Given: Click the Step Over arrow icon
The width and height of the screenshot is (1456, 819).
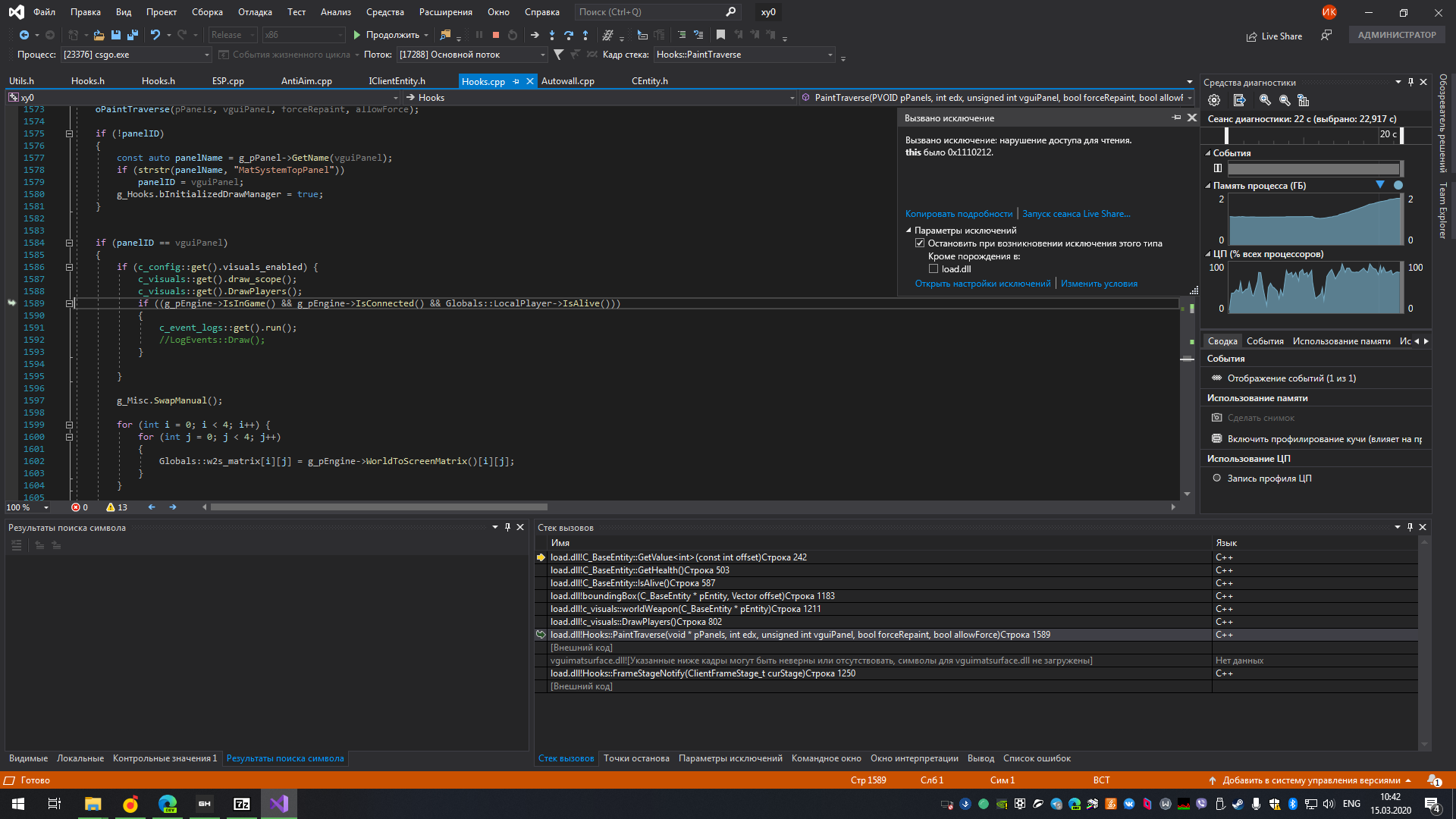Looking at the screenshot, I should pyautogui.click(x=568, y=35).
